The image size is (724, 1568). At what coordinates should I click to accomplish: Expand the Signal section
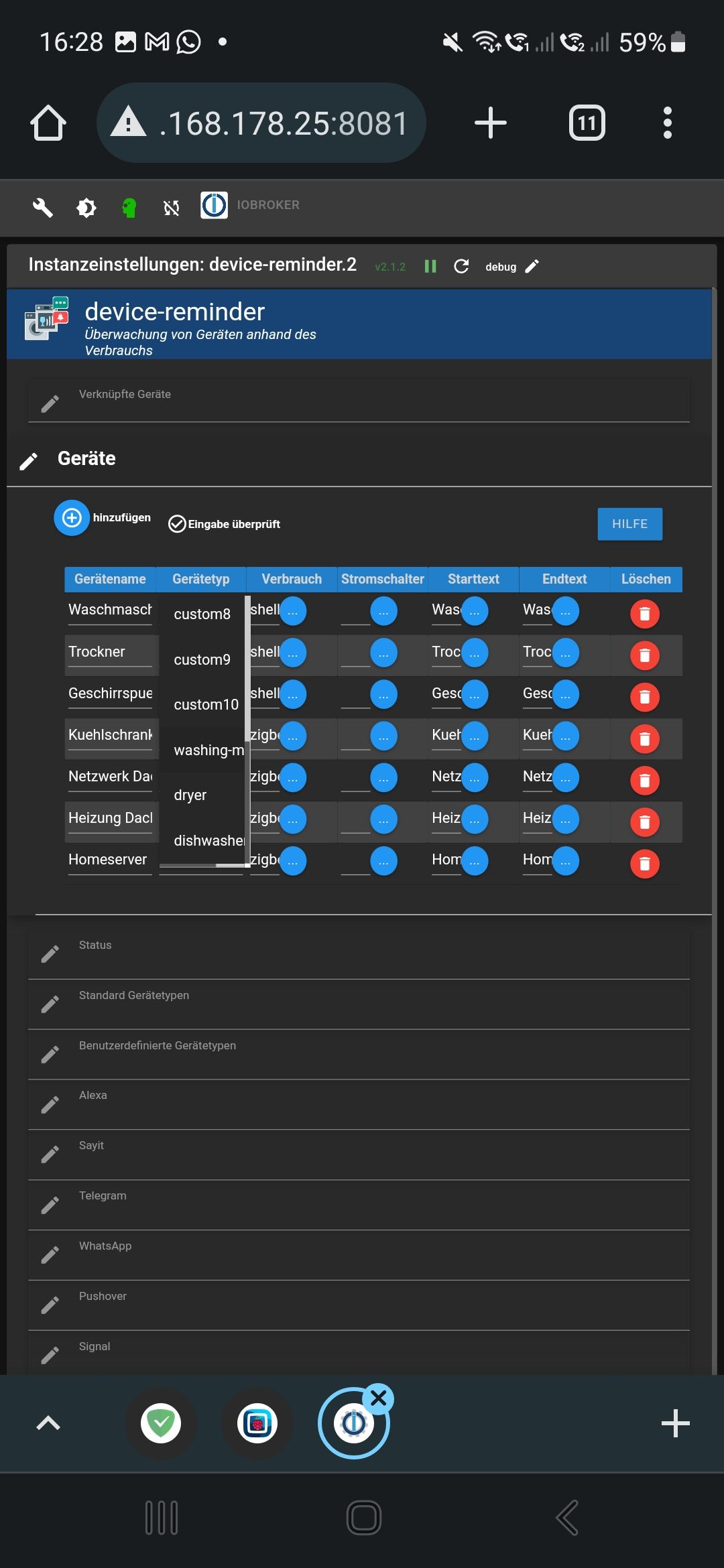[359, 1354]
